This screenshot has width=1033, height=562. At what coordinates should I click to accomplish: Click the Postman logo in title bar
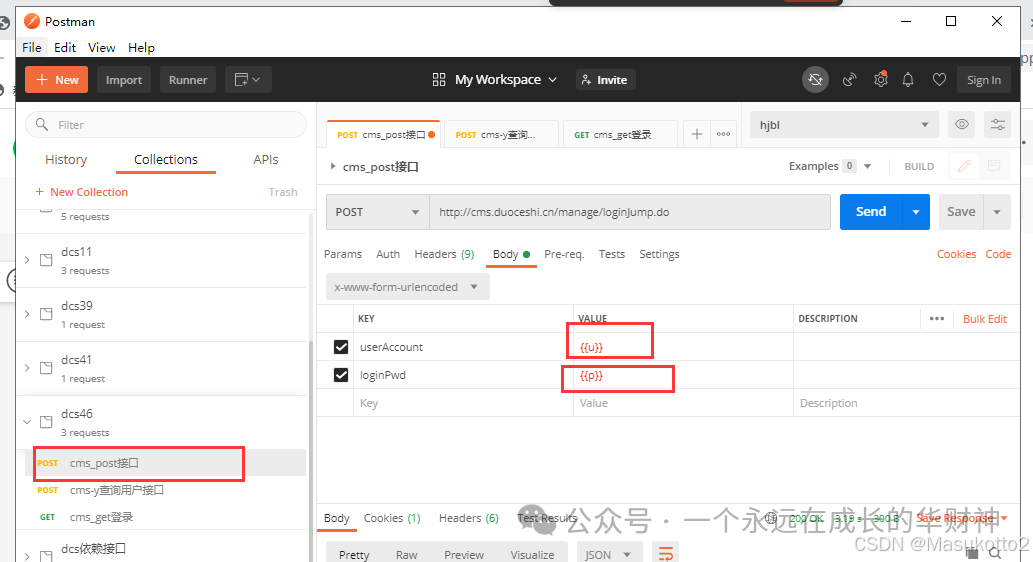point(32,21)
